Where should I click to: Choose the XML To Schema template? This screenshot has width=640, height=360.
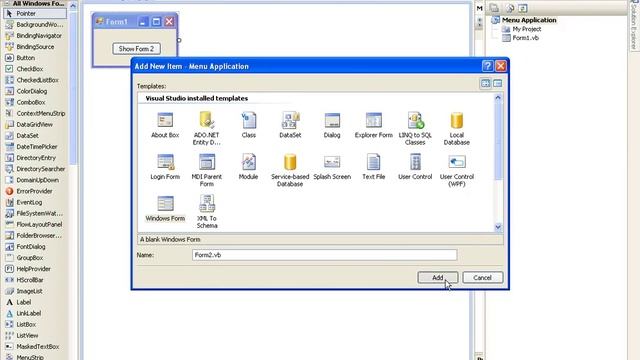coord(207,212)
